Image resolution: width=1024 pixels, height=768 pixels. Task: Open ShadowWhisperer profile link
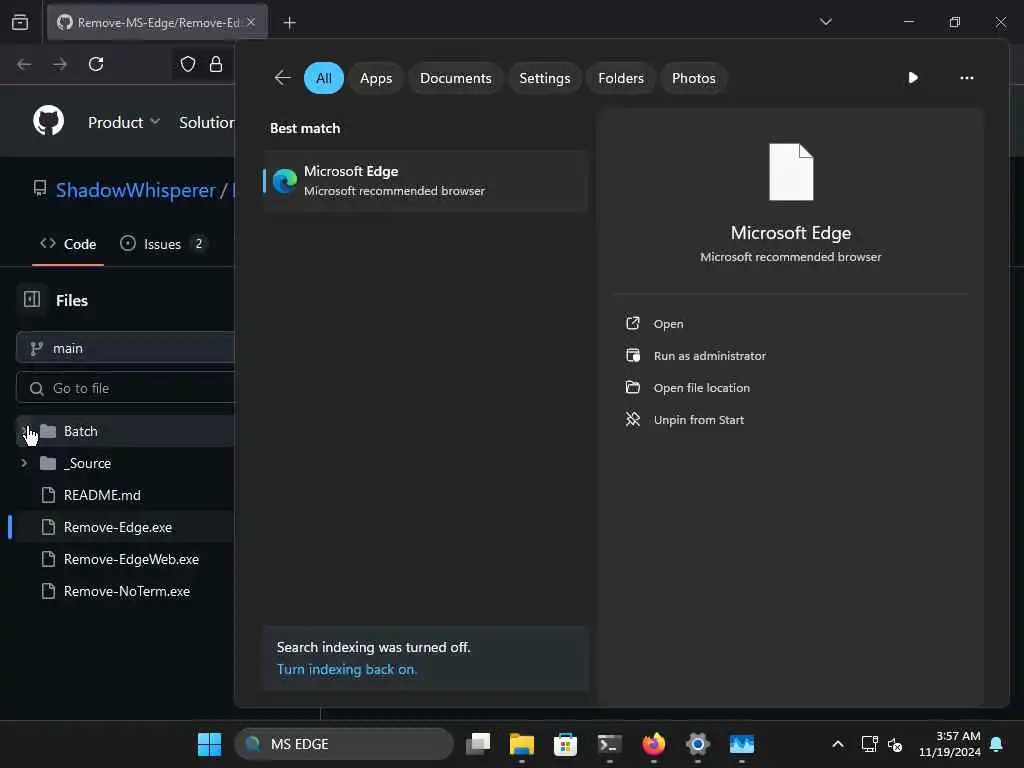[135, 190]
